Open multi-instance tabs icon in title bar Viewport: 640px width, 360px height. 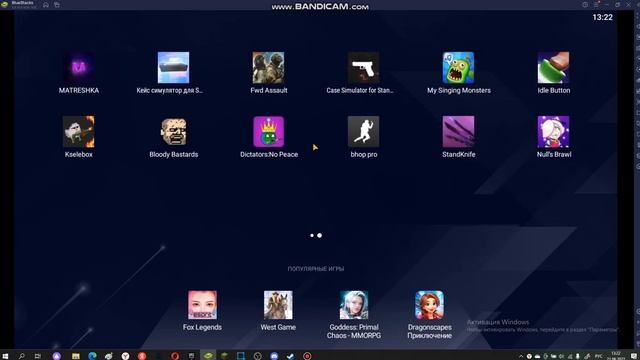coord(57,5)
